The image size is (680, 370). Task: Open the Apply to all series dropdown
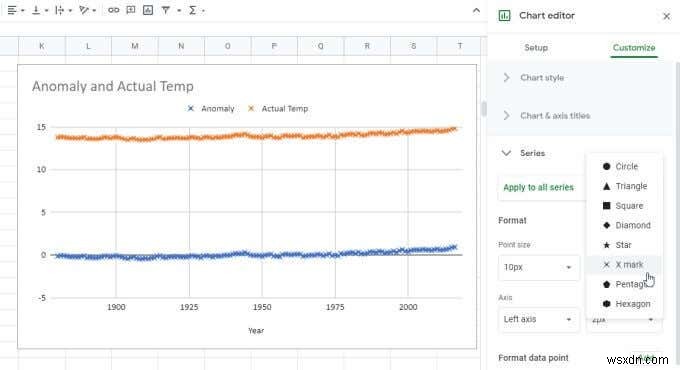542,187
